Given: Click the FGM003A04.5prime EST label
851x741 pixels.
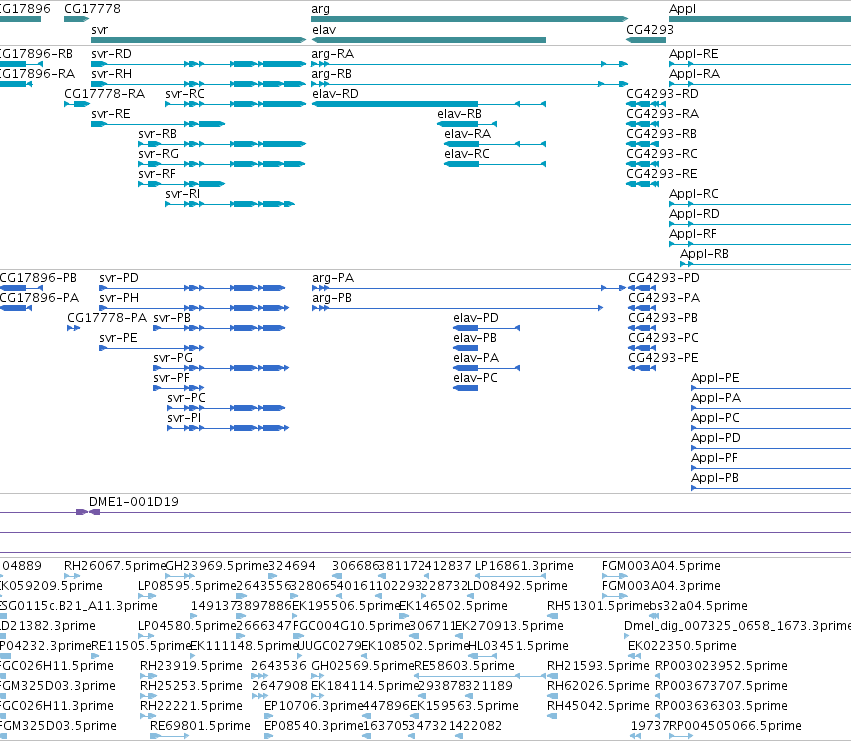Looking at the screenshot, I should point(661,566).
